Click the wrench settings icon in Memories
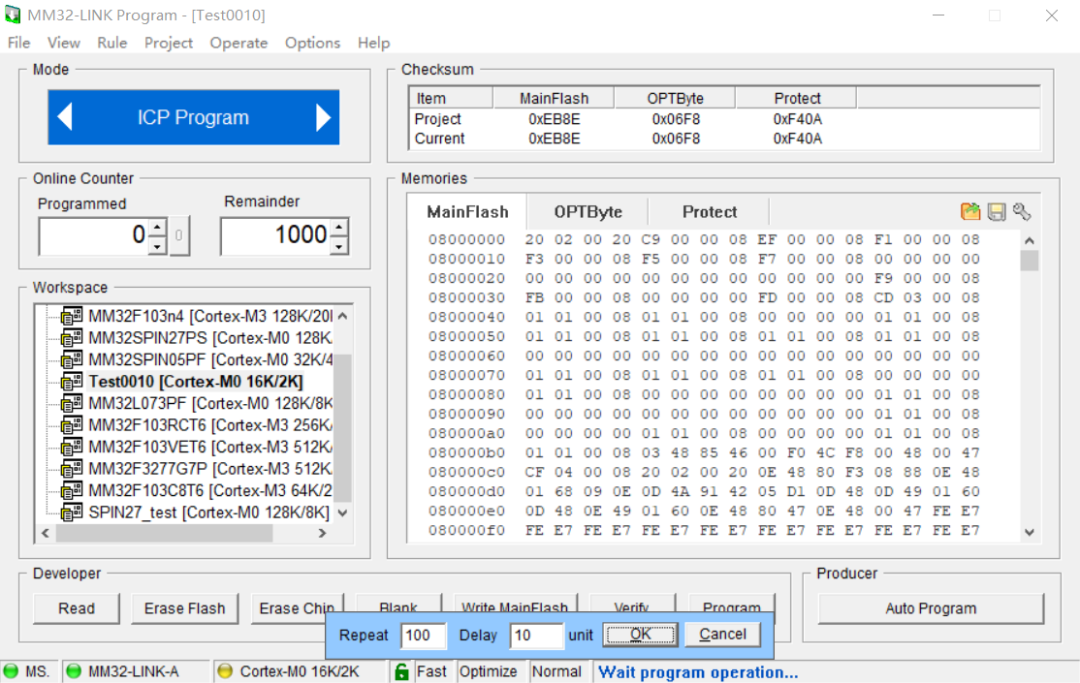Viewport: 1080px width, 683px height. [x=1021, y=211]
